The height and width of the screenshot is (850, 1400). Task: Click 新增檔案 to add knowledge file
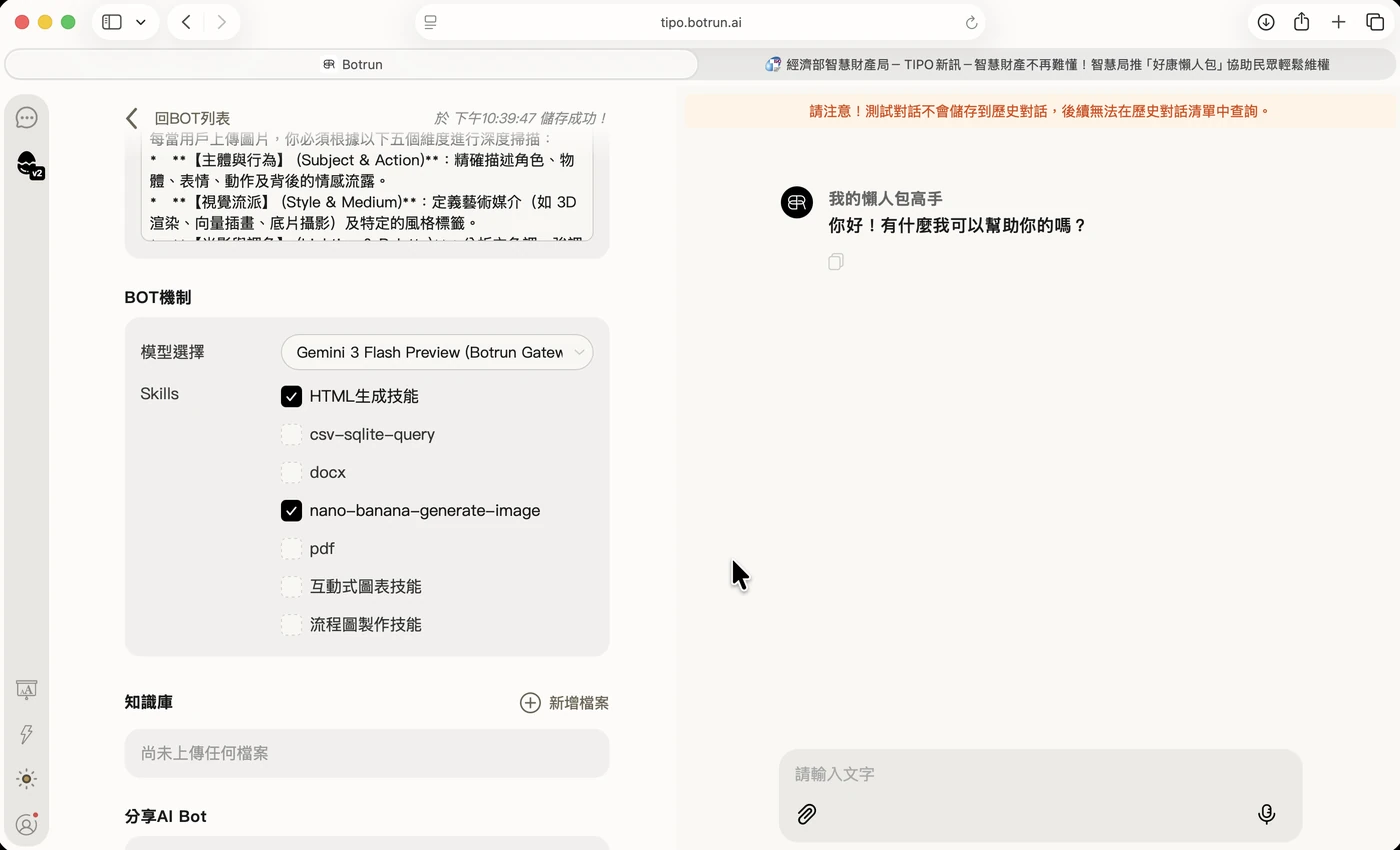(x=579, y=703)
